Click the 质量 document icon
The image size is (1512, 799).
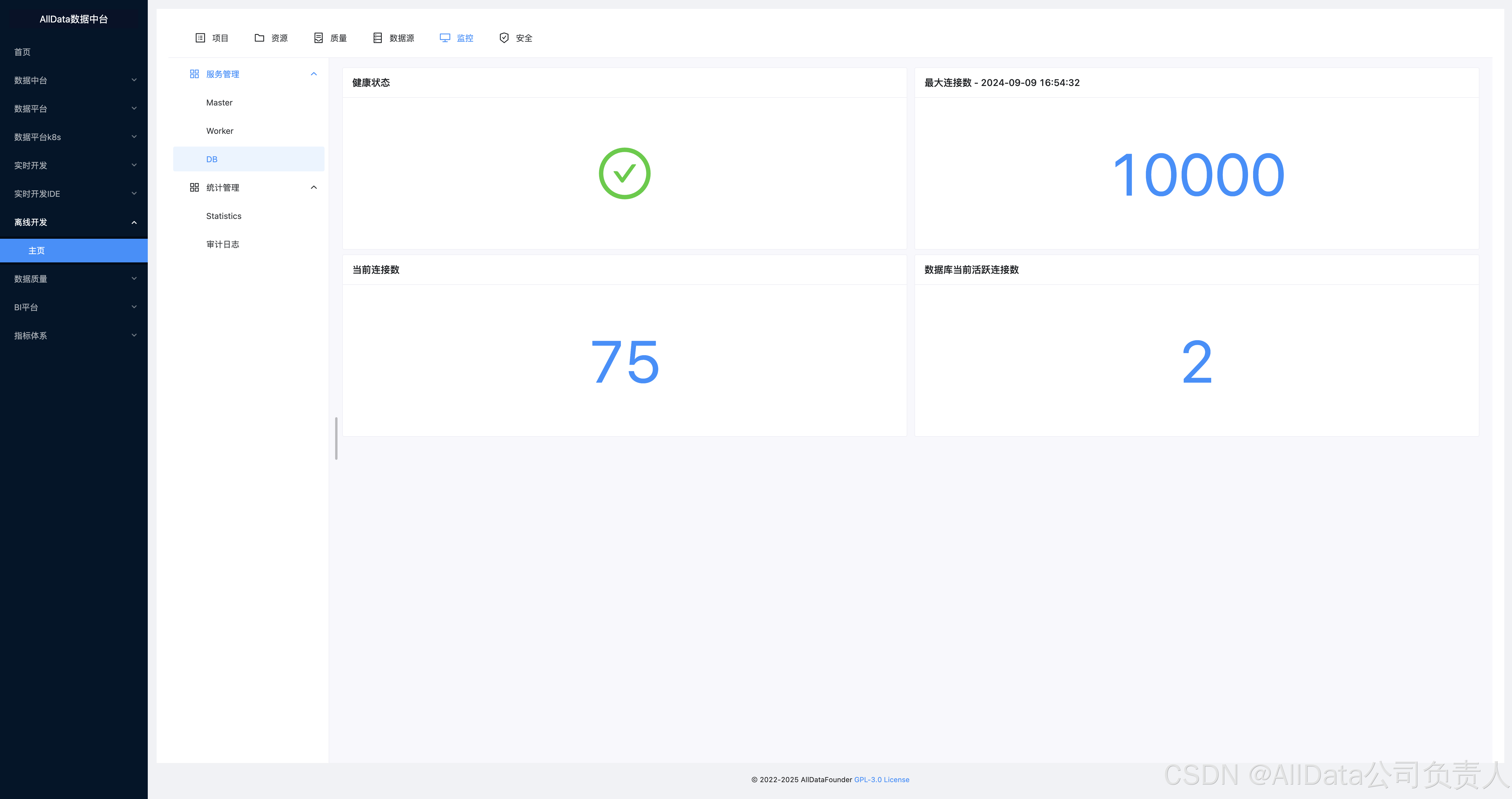click(x=318, y=38)
